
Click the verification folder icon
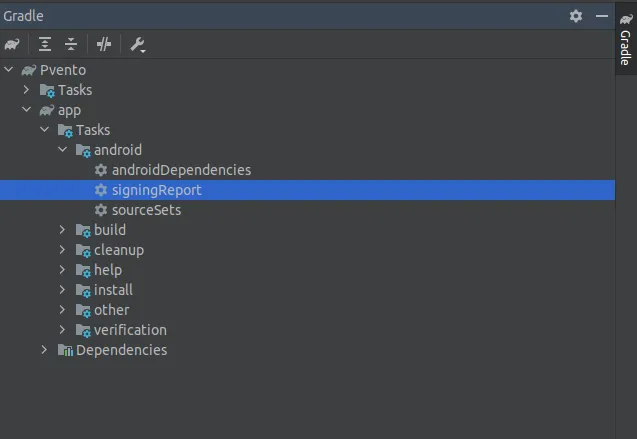tap(82, 330)
